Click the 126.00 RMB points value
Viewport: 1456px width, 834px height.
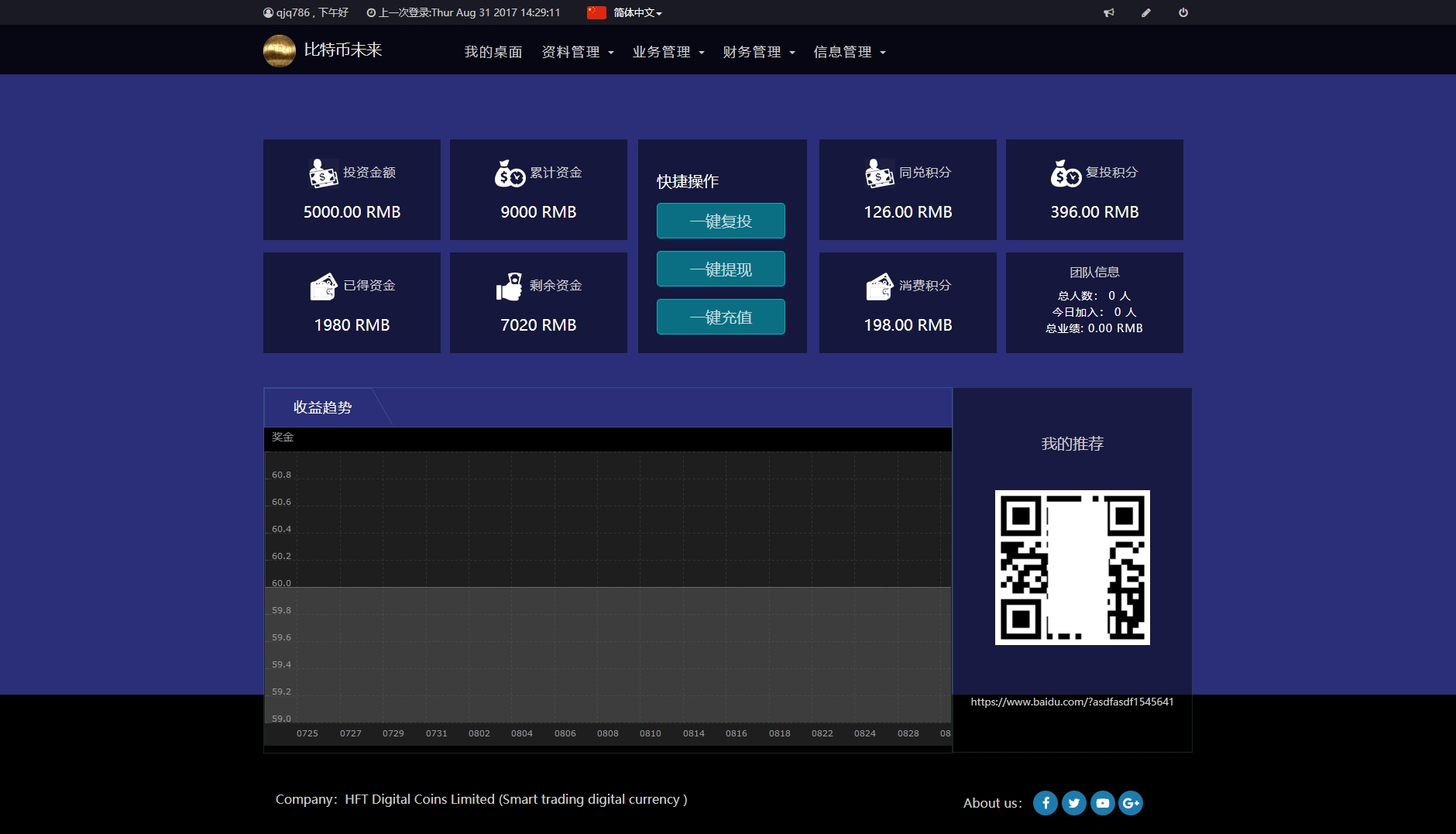(908, 212)
